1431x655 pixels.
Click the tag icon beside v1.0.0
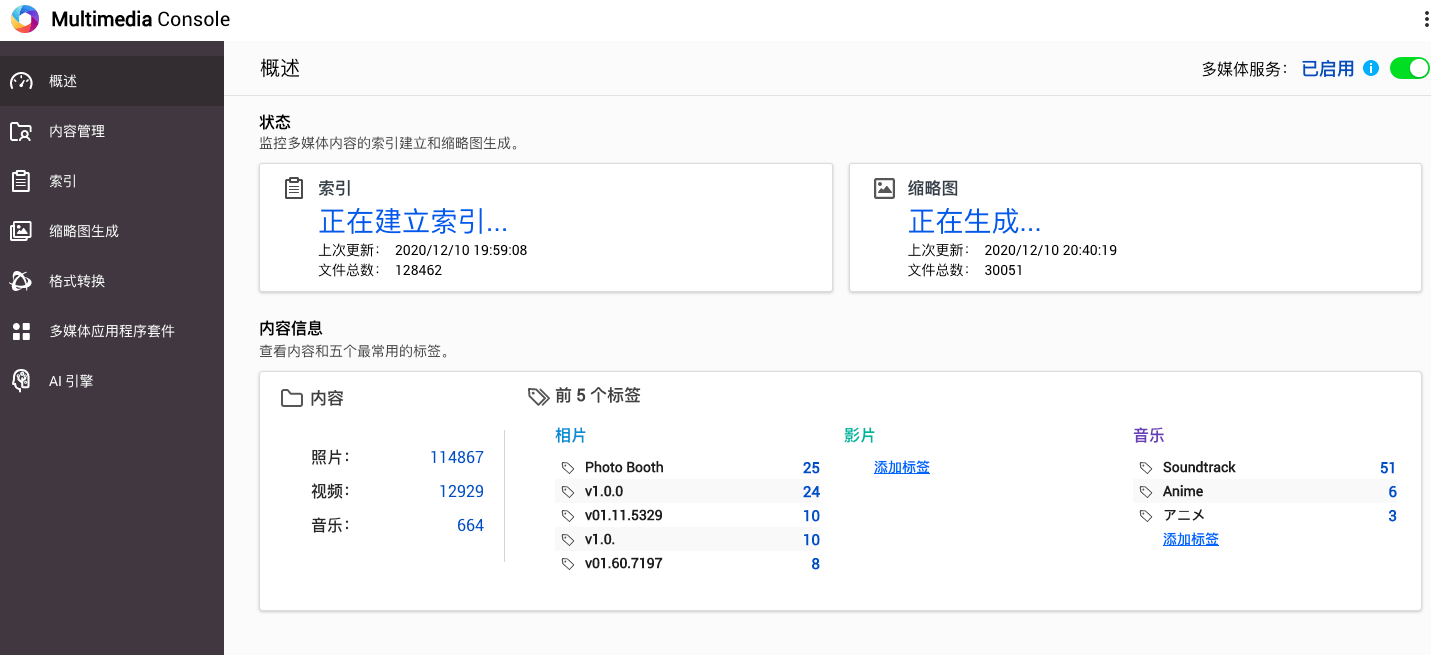568,492
